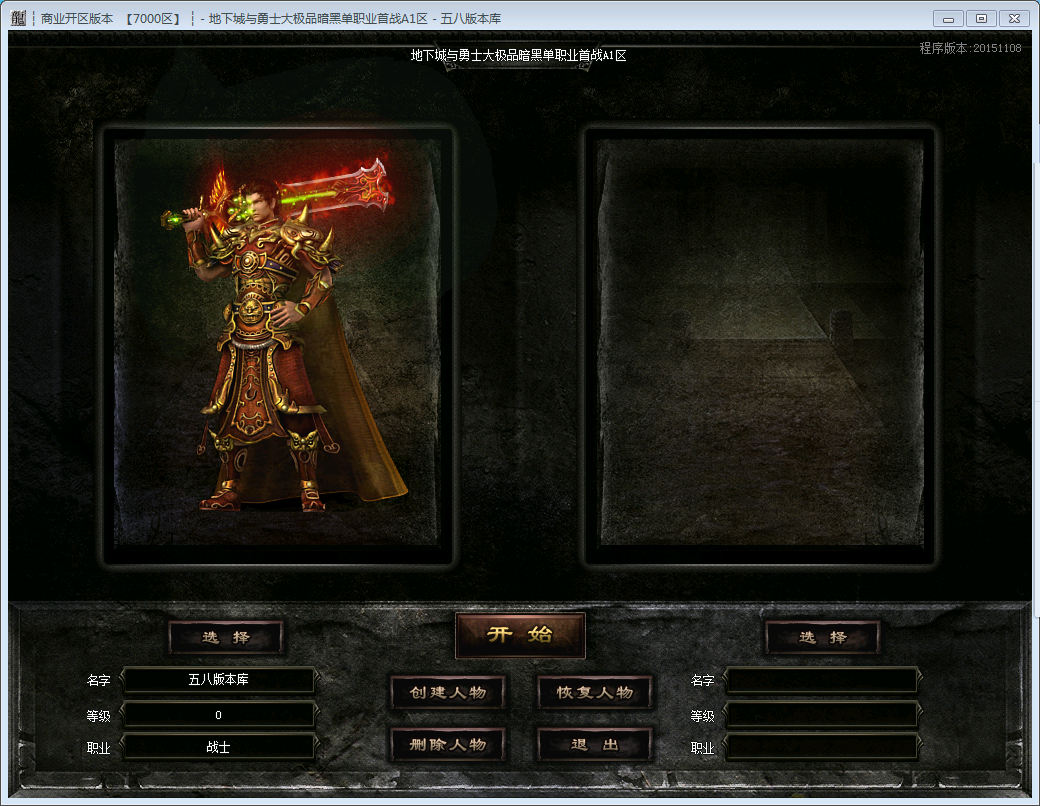Click the 开始 button to start
Screen dimensions: 1040x806
(520, 635)
